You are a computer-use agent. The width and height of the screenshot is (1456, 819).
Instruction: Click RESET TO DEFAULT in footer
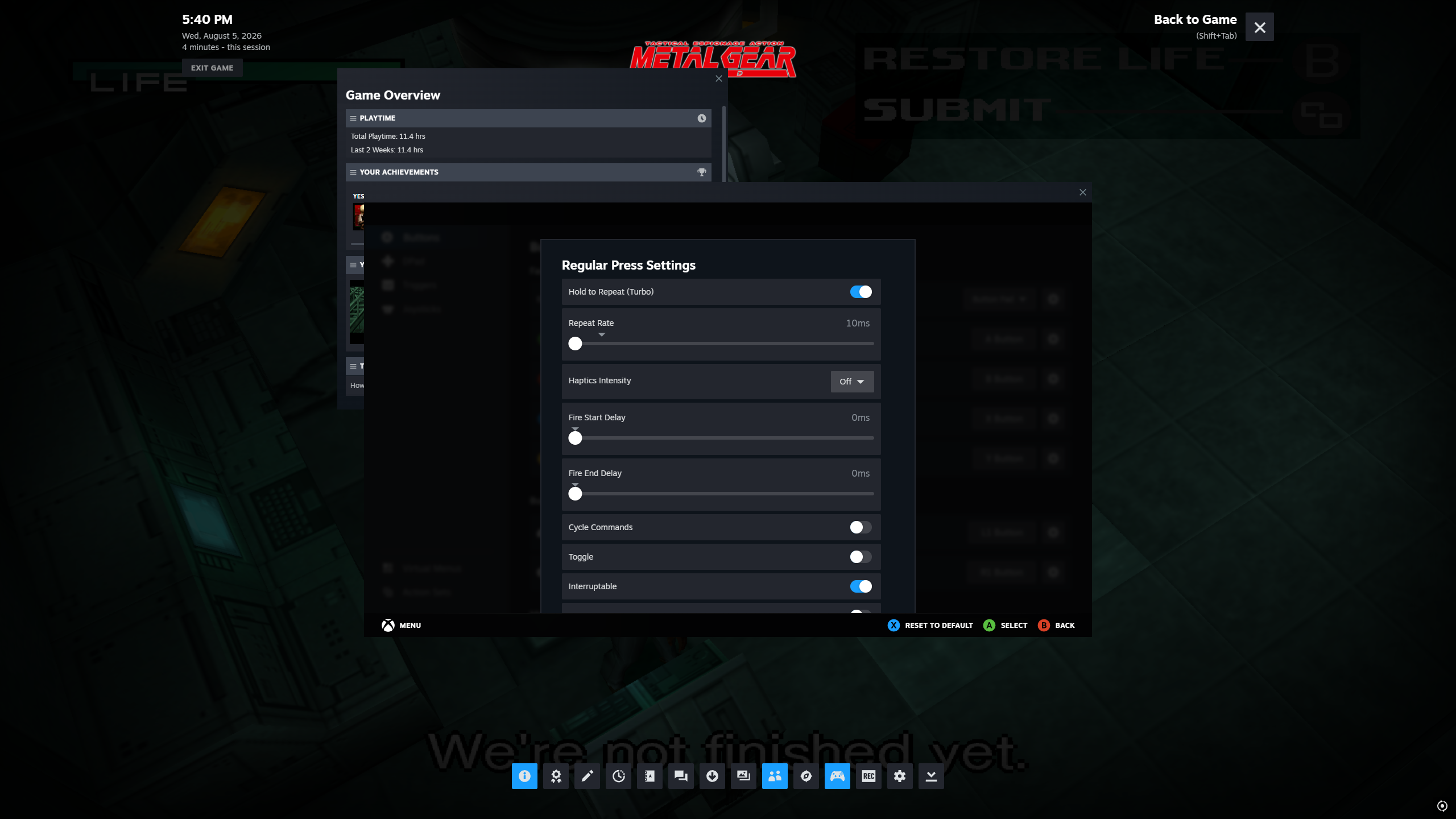point(939,625)
